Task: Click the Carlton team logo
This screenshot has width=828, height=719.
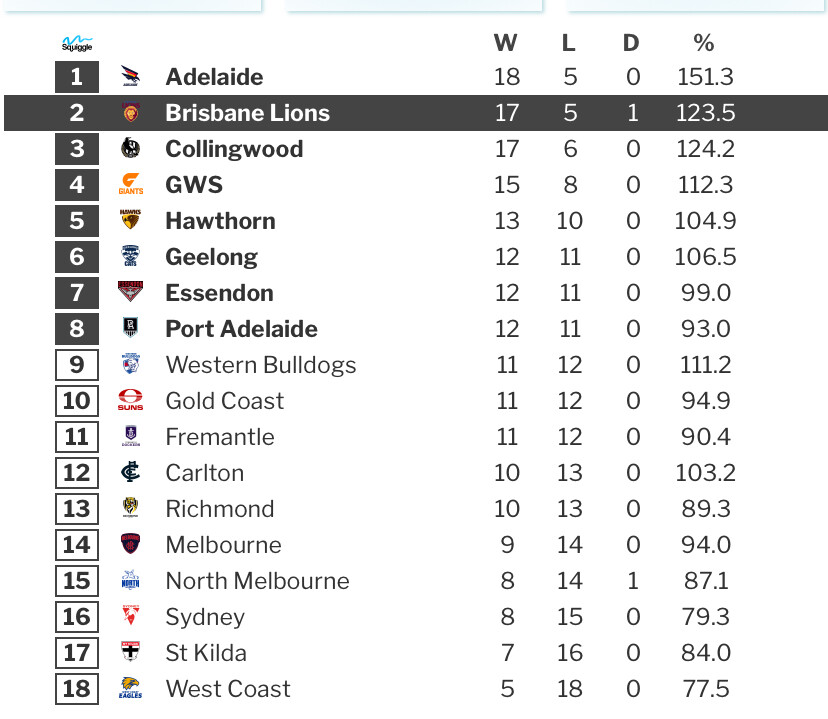Action: click(x=130, y=472)
